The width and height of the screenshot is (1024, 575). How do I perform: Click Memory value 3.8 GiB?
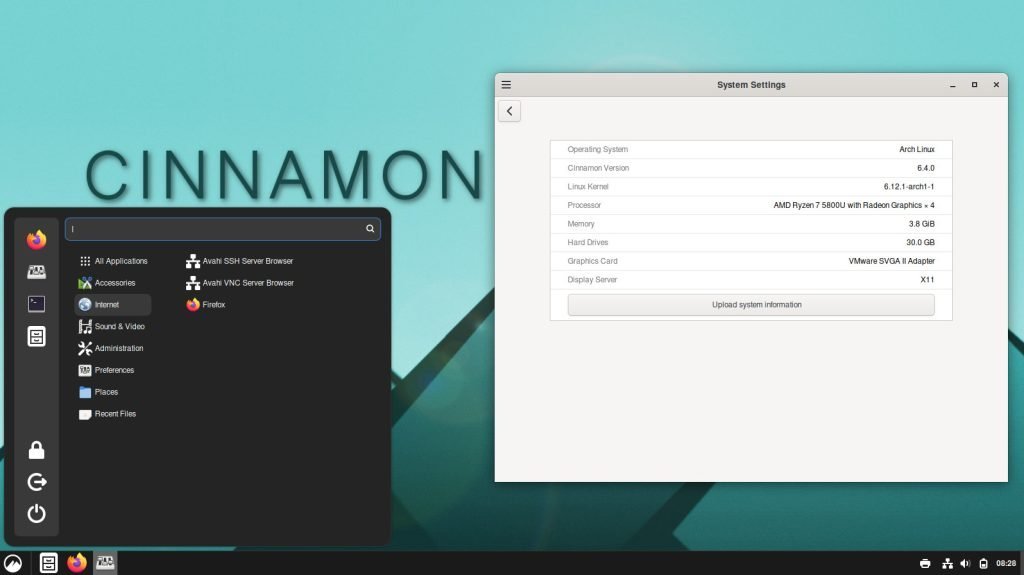[x=921, y=224]
